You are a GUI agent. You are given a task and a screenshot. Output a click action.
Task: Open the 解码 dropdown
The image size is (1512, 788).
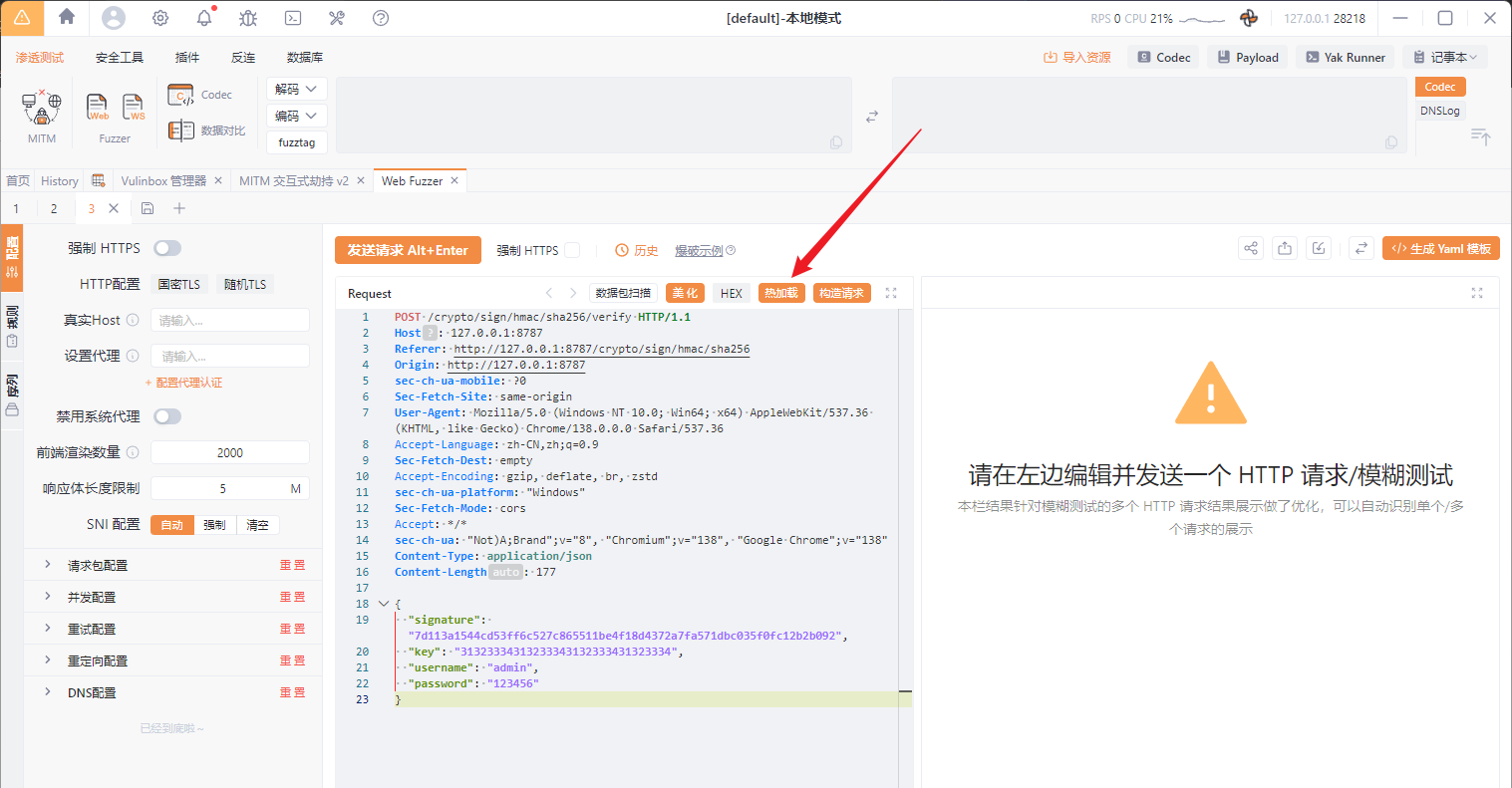297,90
